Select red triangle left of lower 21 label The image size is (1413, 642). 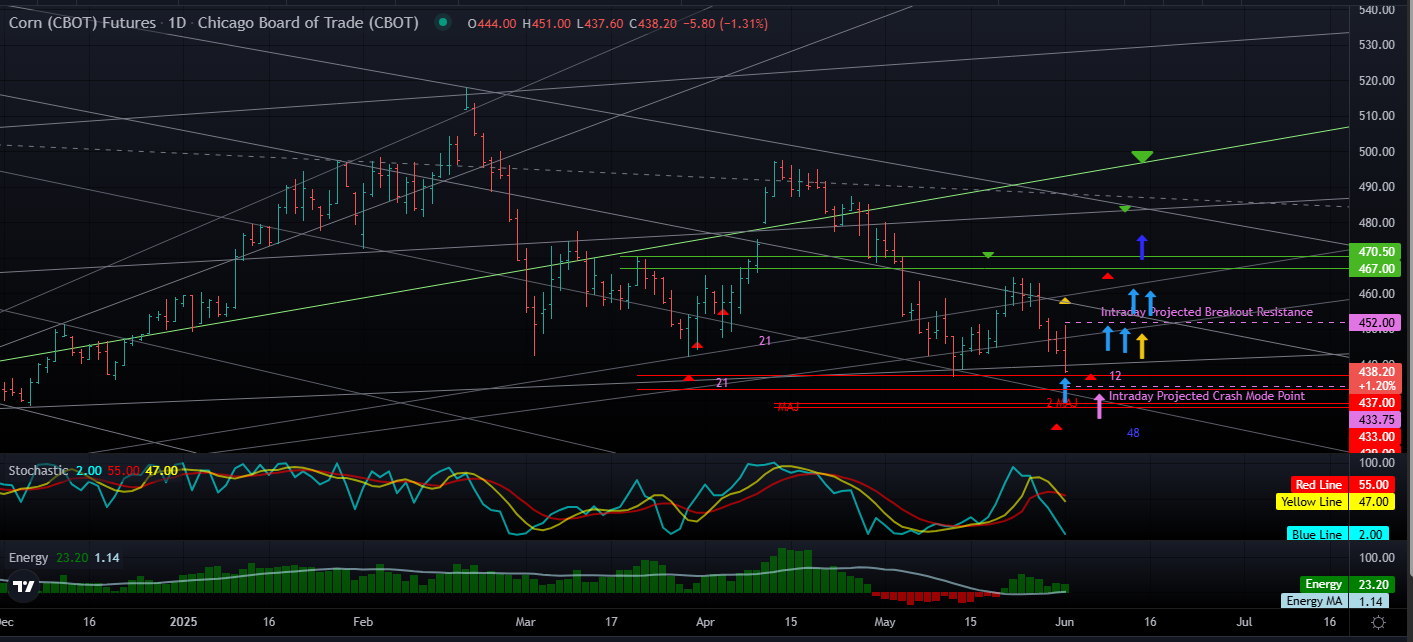pos(688,378)
